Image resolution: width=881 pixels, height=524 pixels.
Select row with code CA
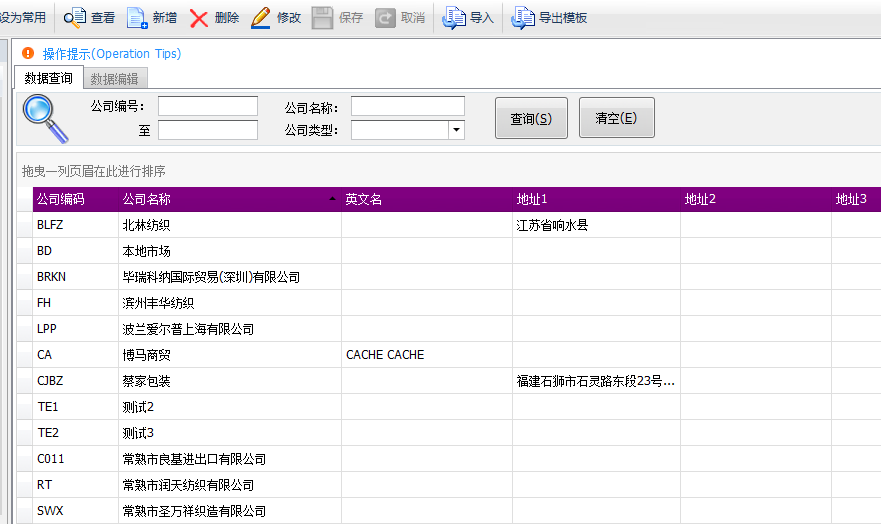point(75,355)
